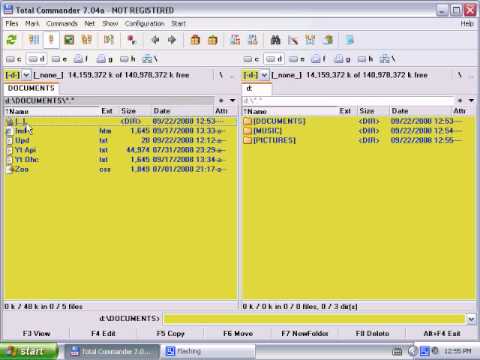Go forward with the right arrow icon
The image size is (480, 360).
tap(172, 40)
